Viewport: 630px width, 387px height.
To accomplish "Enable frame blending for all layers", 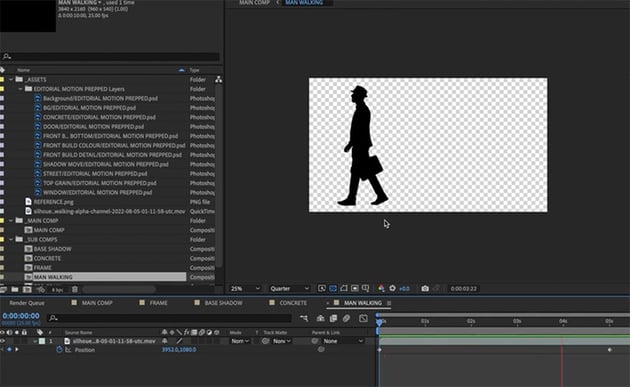I will [x=333, y=318].
